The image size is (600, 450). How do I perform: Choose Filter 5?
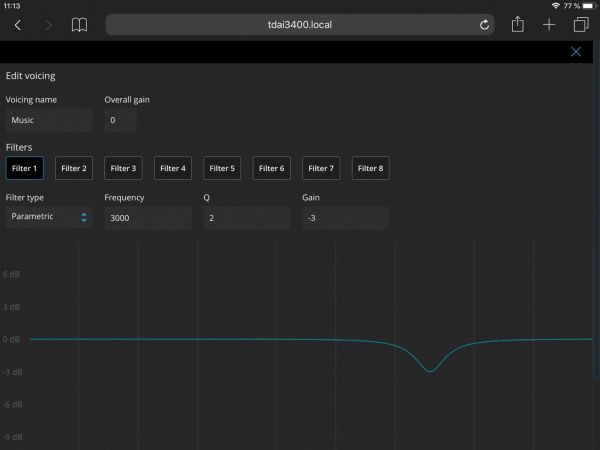222,168
